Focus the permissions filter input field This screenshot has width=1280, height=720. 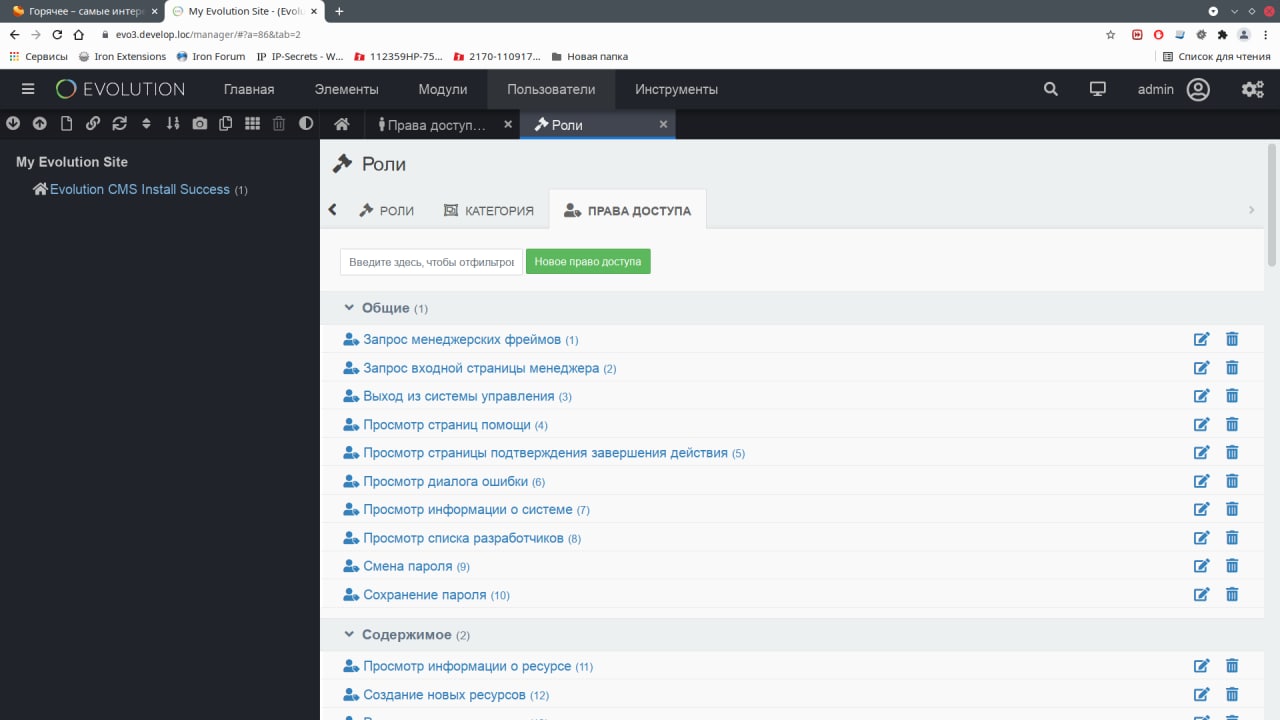(x=431, y=262)
